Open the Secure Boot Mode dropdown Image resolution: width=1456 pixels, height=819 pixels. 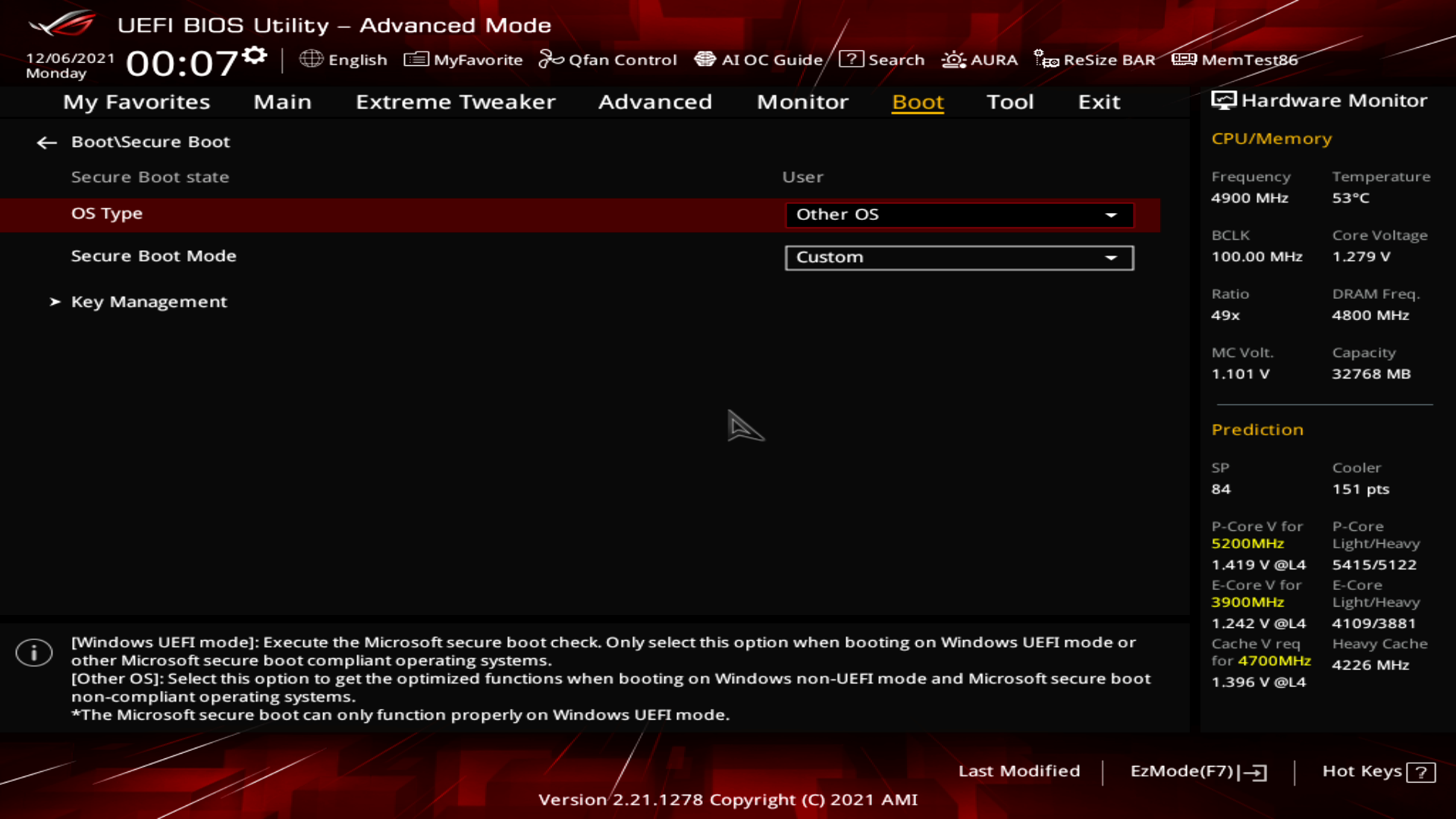tap(959, 258)
